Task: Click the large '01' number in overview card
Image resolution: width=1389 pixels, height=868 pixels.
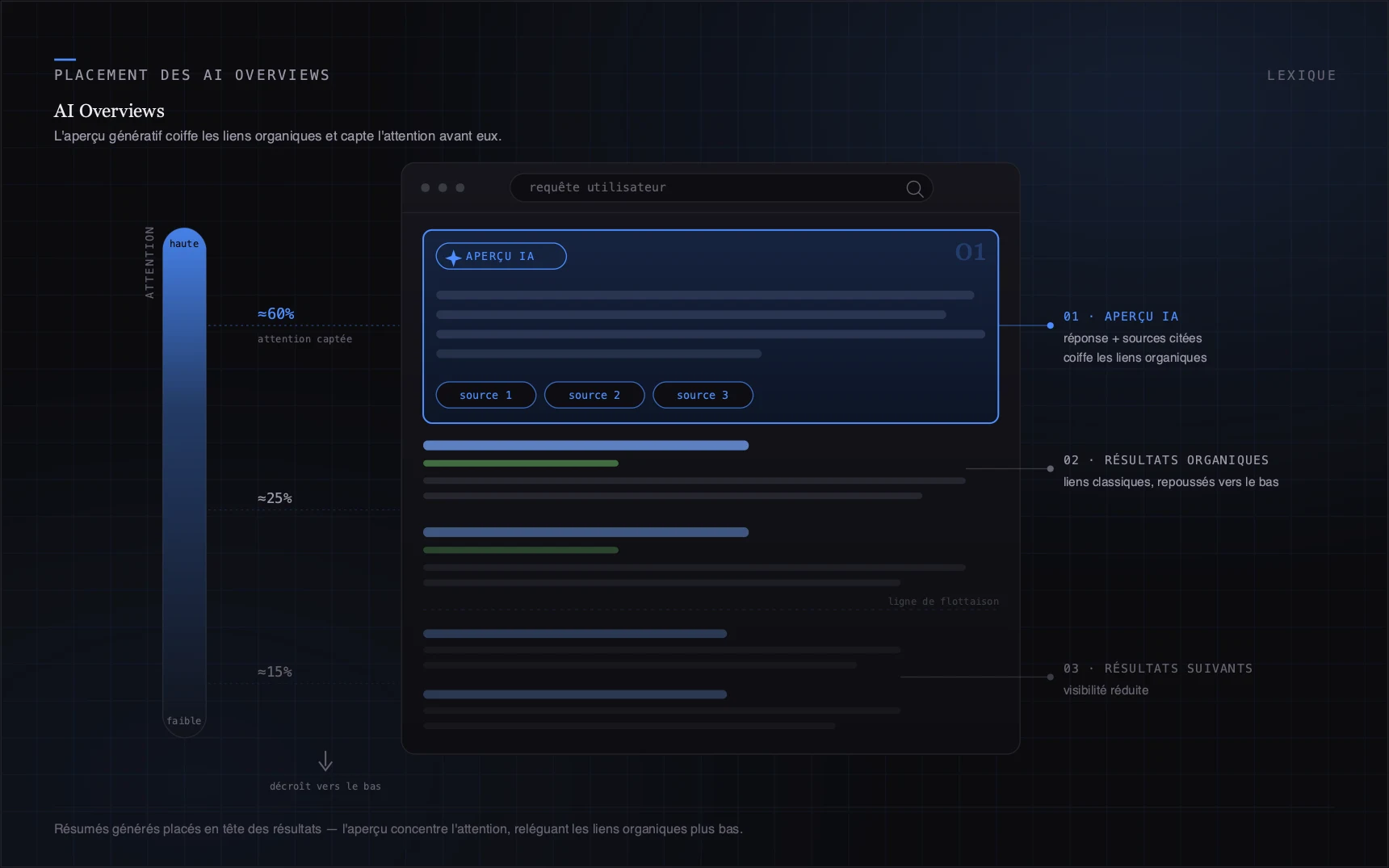Action: click(x=970, y=252)
